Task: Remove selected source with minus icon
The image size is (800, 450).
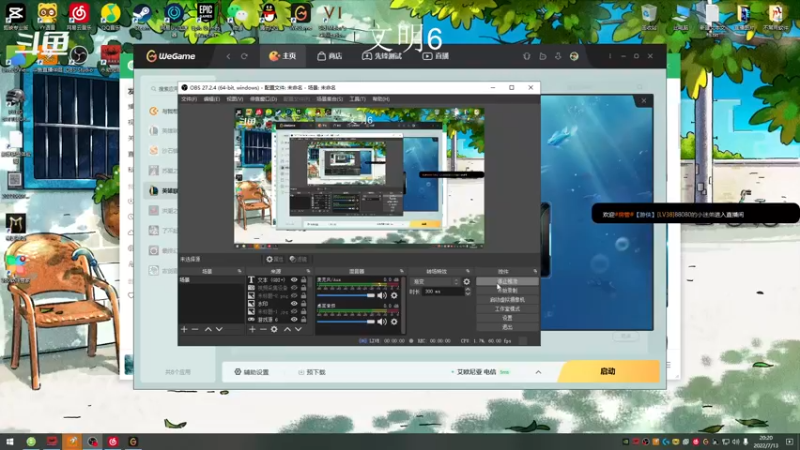Action: (263, 330)
